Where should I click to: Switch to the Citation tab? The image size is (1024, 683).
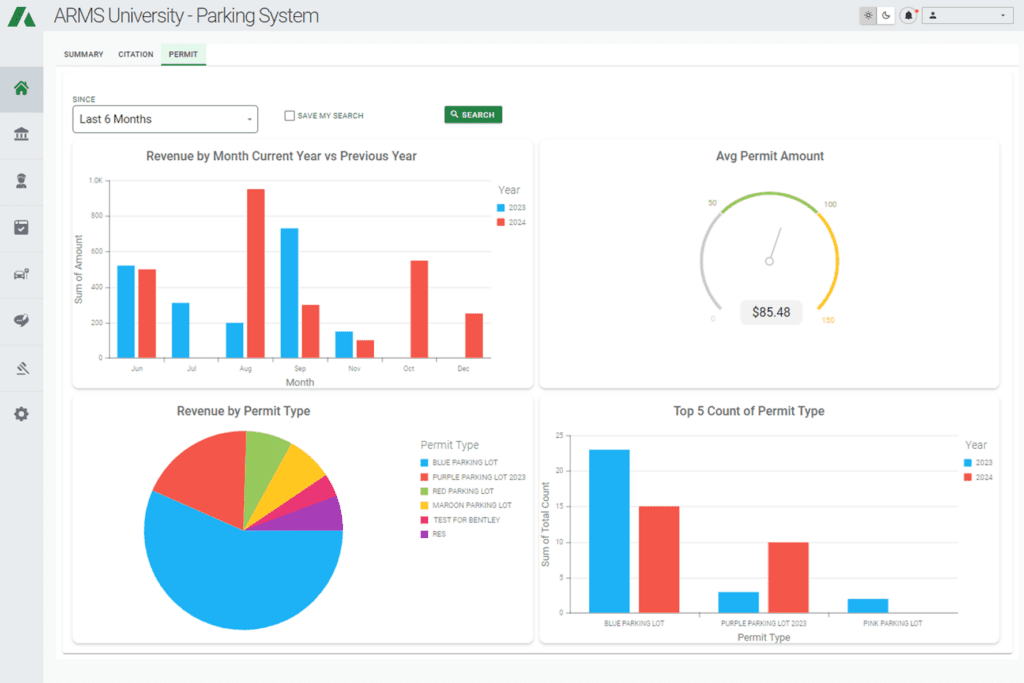[135, 55]
